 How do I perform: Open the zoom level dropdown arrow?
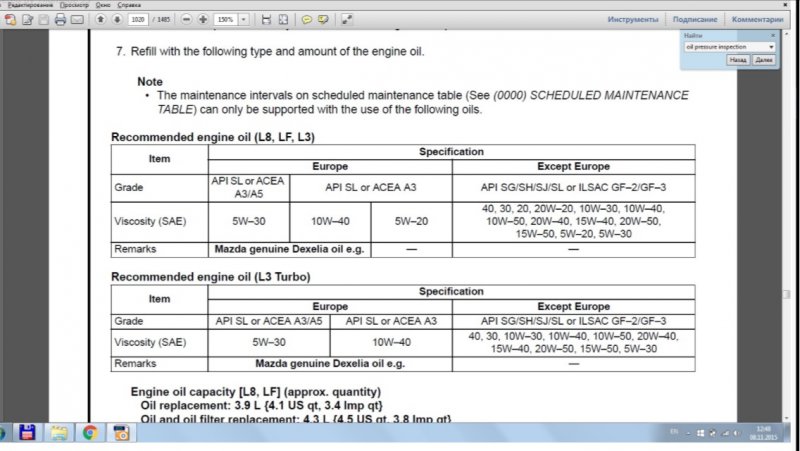pos(243,19)
